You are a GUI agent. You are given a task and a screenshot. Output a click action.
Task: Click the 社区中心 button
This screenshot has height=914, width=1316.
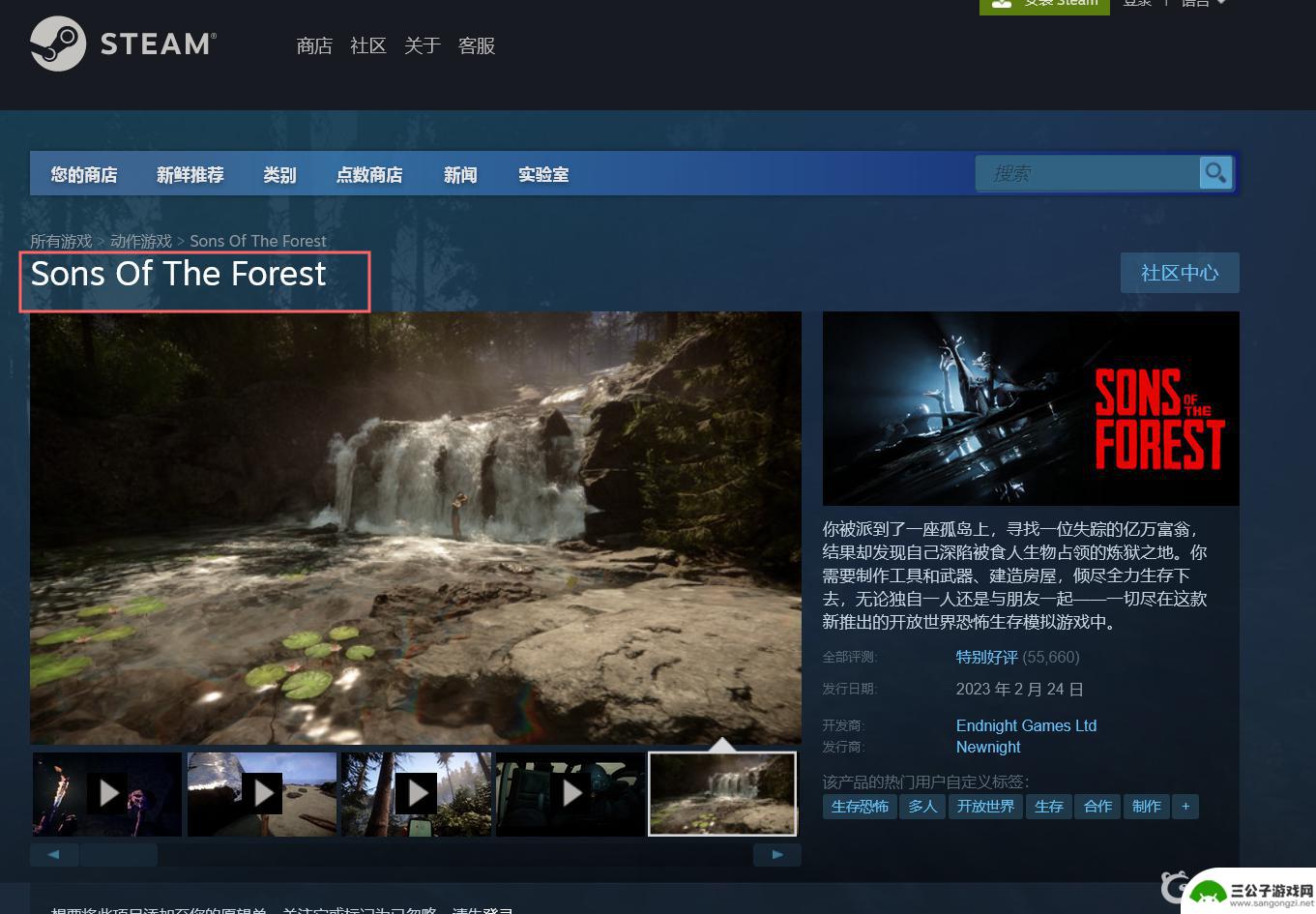point(1180,273)
